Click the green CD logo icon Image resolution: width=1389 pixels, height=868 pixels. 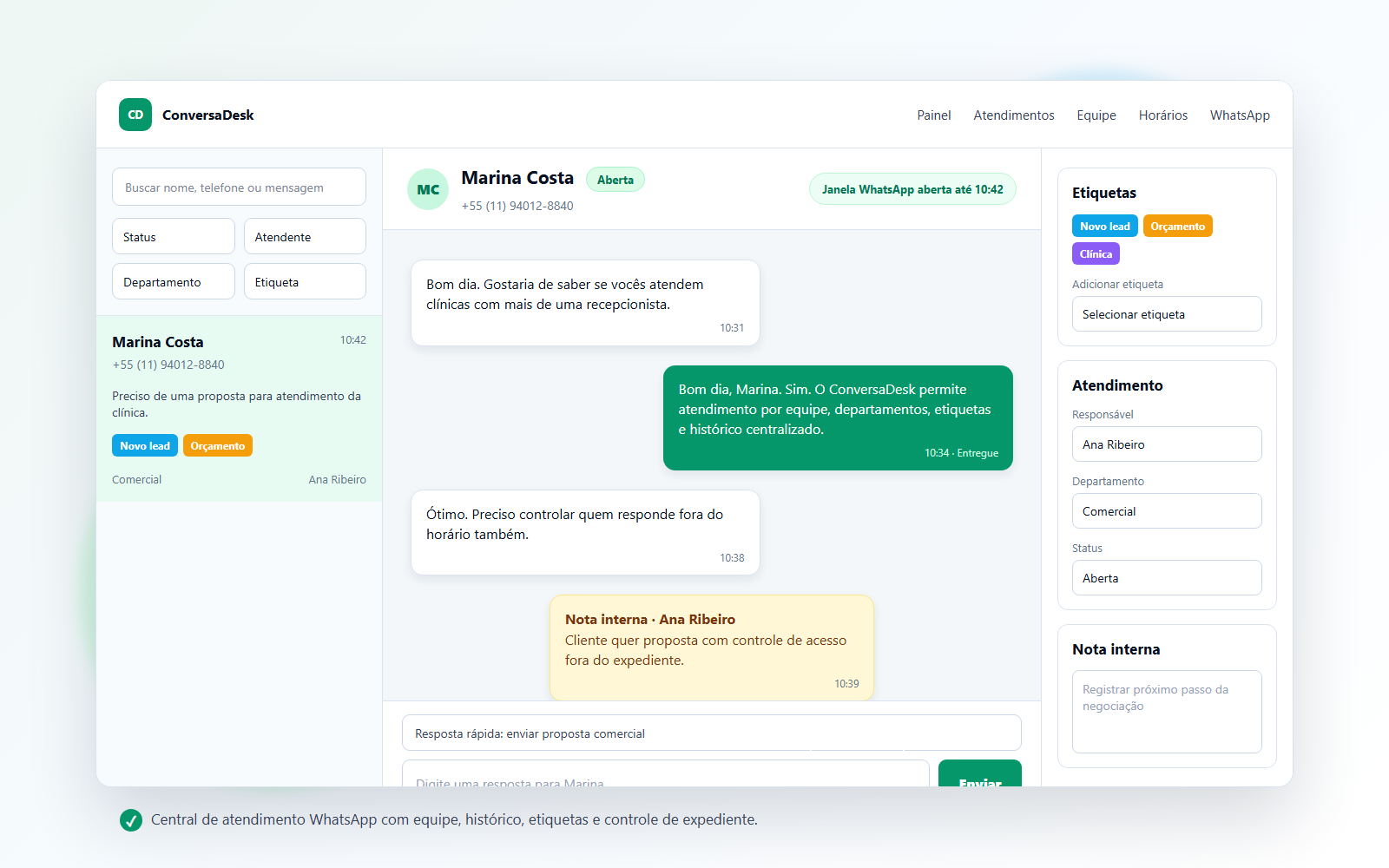(x=135, y=115)
